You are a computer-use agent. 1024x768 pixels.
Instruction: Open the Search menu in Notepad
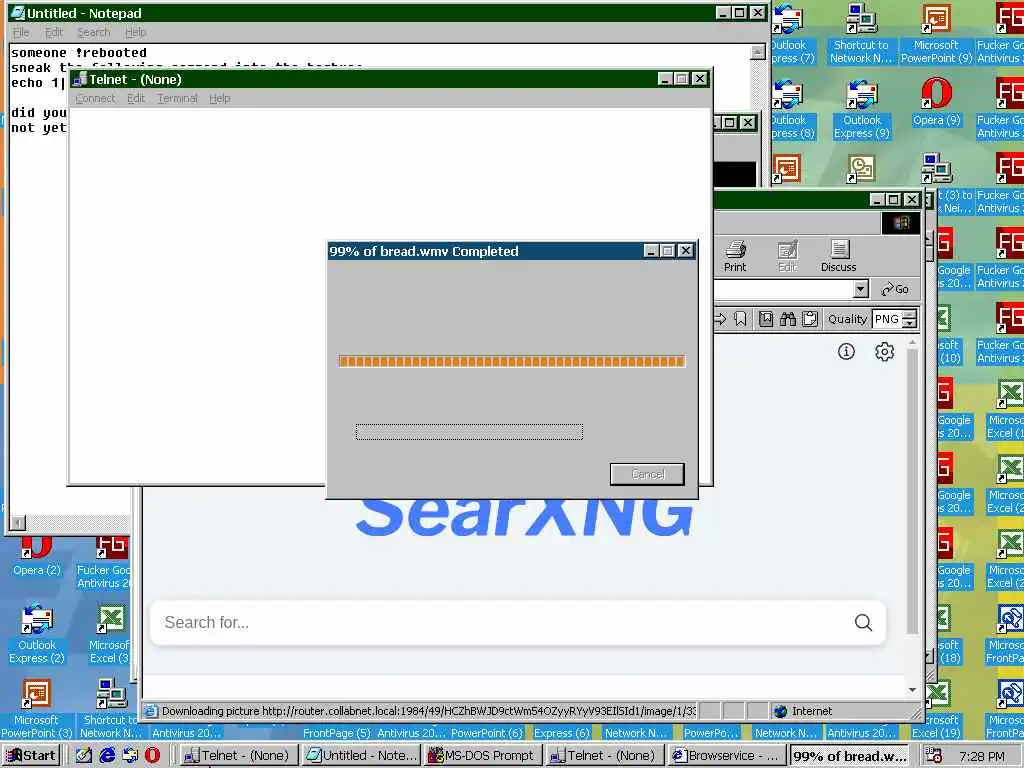(93, 32)
